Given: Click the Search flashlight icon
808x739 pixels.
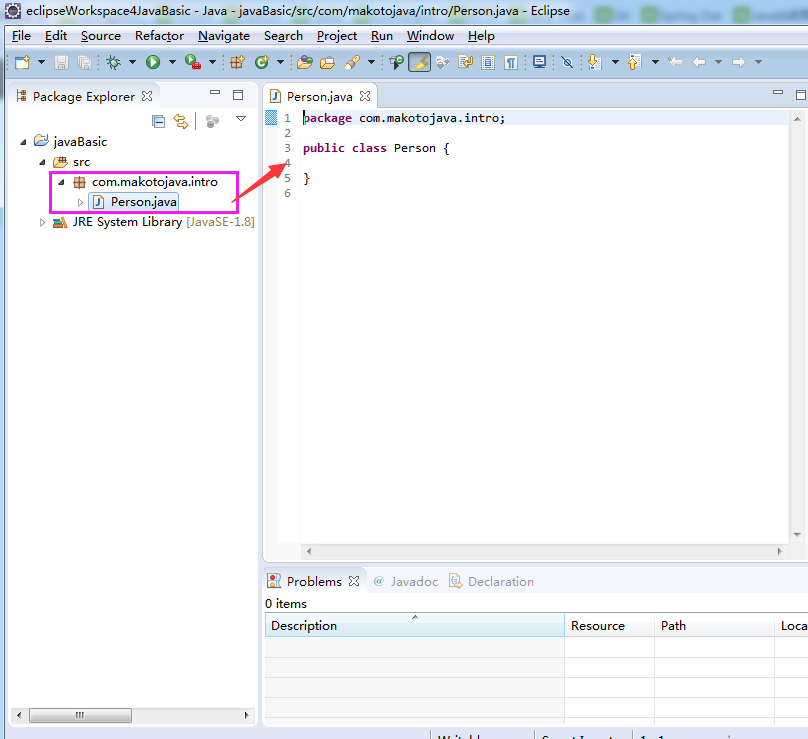Looking at the screenshot, I should (352, 62).
